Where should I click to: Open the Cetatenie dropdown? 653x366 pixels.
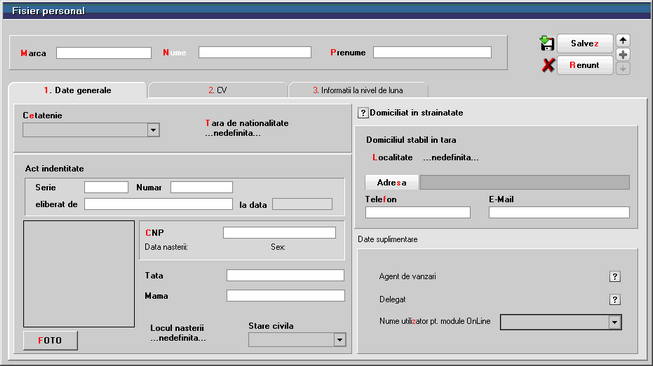[x=153, y=130]
